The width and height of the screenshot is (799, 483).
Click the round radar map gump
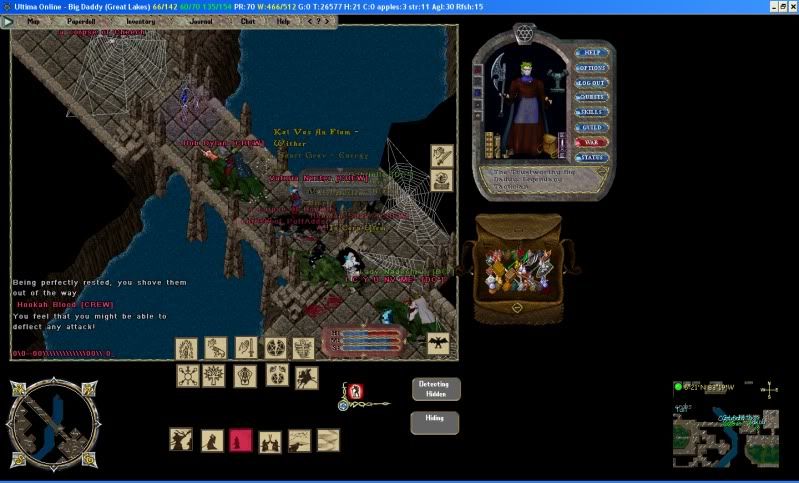[x=53, y=424]
